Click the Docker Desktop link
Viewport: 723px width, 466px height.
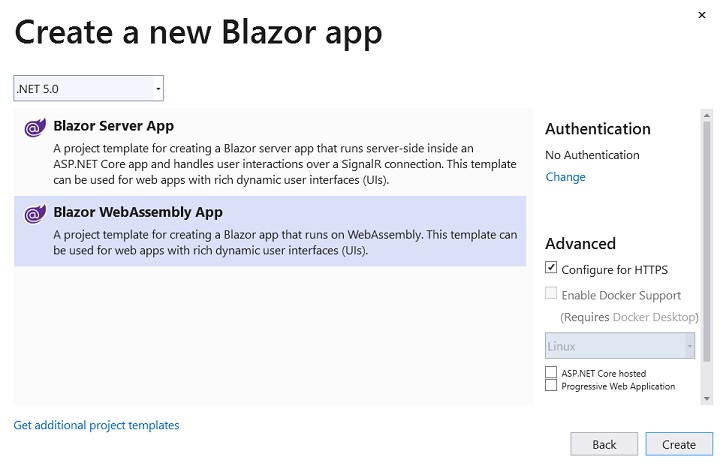[653, 317]
